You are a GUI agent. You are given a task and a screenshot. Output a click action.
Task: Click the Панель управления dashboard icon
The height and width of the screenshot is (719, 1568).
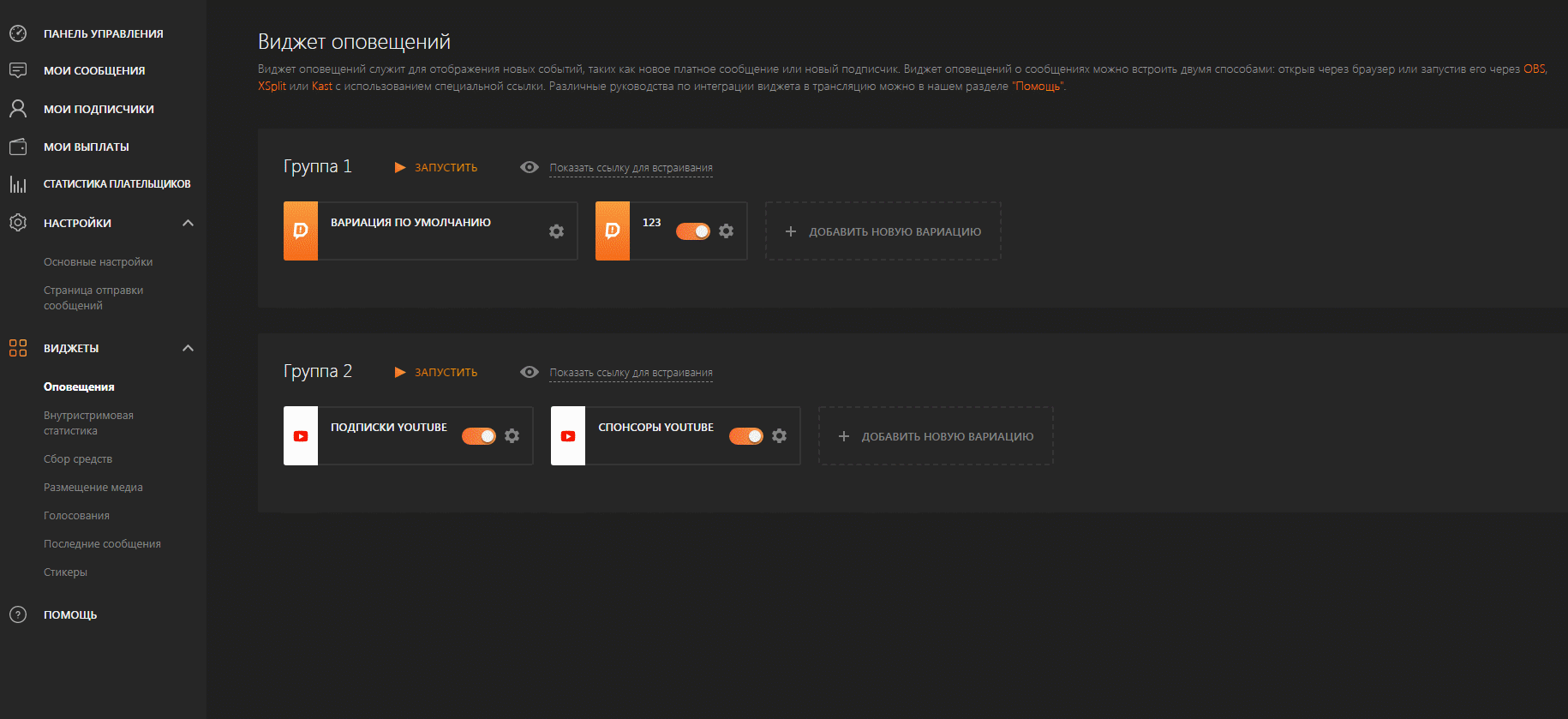pos(18,33)
